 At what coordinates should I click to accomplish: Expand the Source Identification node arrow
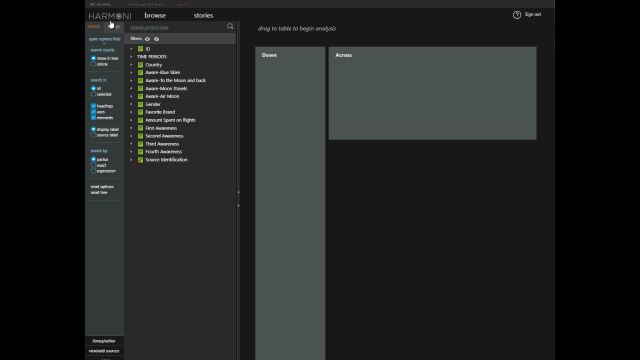[x=131, y=160]
